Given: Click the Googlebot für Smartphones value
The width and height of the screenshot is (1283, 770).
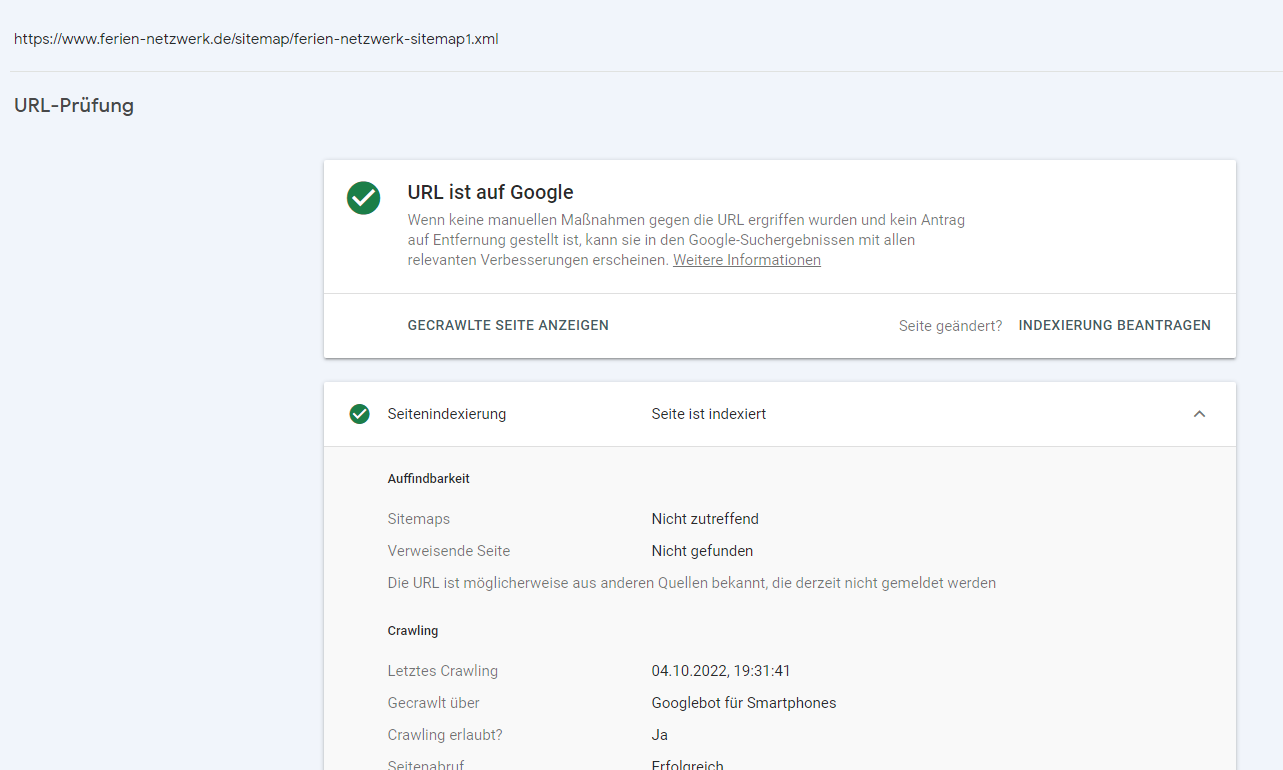Looking at the screenshot, I should [744, 703].
